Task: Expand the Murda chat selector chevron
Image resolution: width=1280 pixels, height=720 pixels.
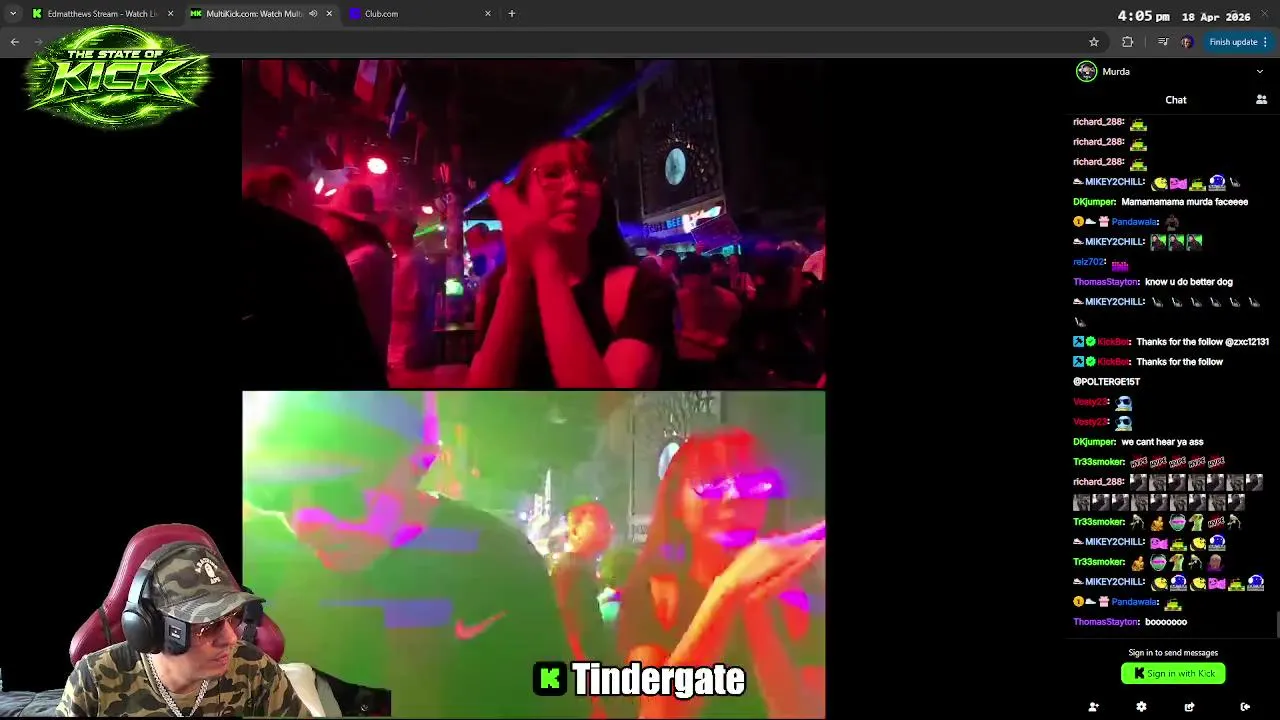Action: click(1260, 72)
